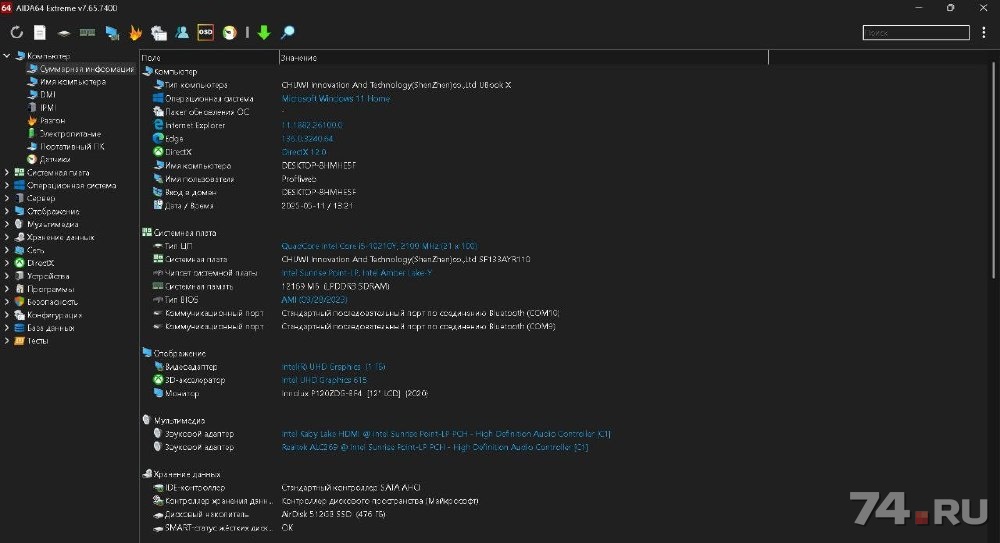Open the Report page toolbar icon
Image resolution: width=1000 pixels, height=543 pixels.
click(40, 33)
